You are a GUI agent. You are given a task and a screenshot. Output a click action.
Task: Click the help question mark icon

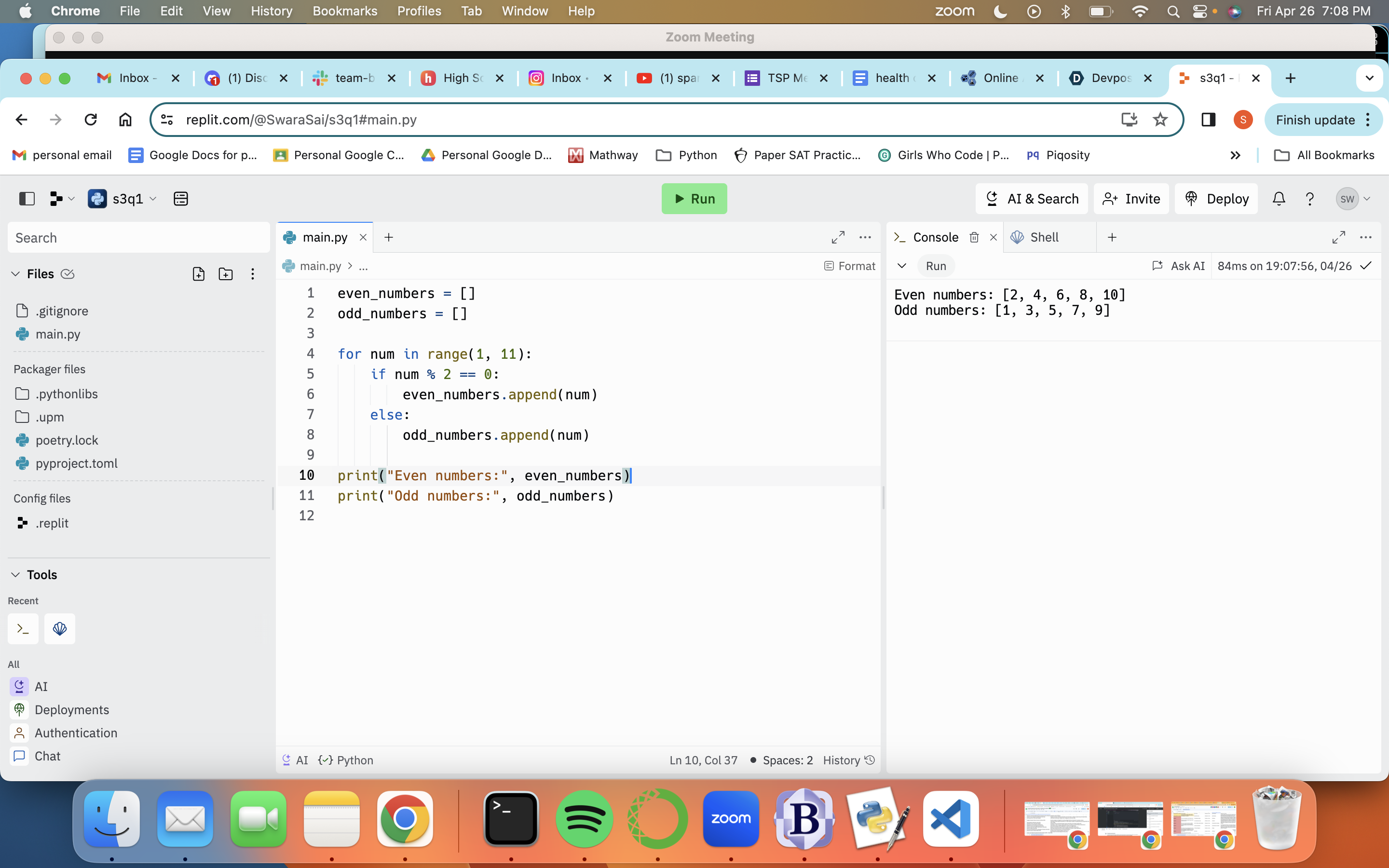1309,199
